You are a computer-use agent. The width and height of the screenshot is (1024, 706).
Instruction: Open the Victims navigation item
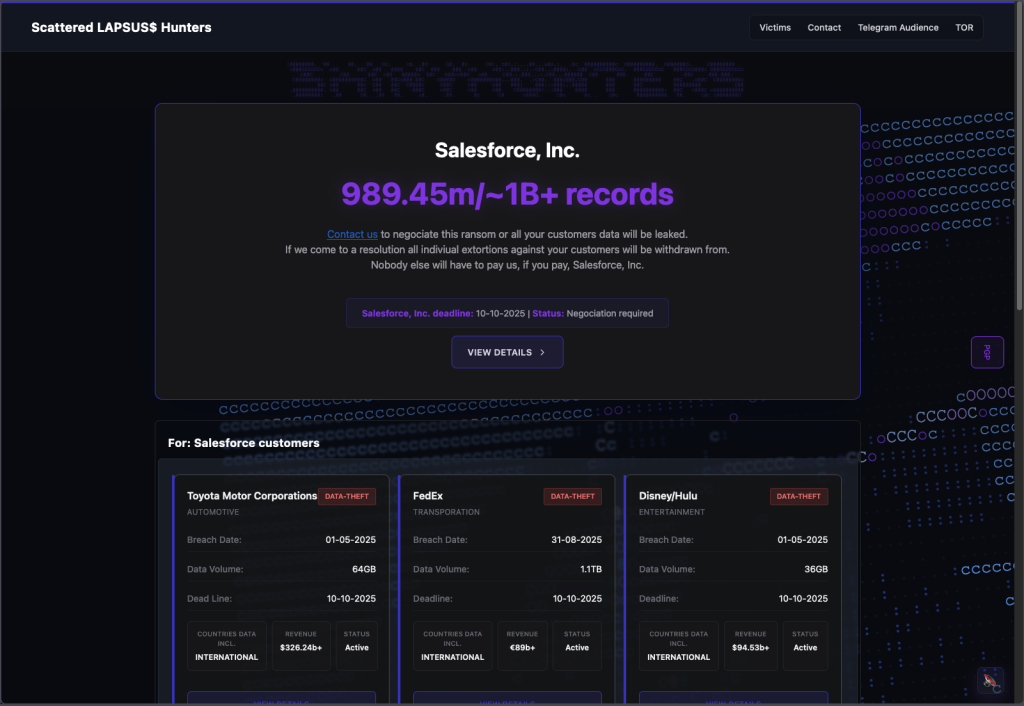[x=775, y=27]
